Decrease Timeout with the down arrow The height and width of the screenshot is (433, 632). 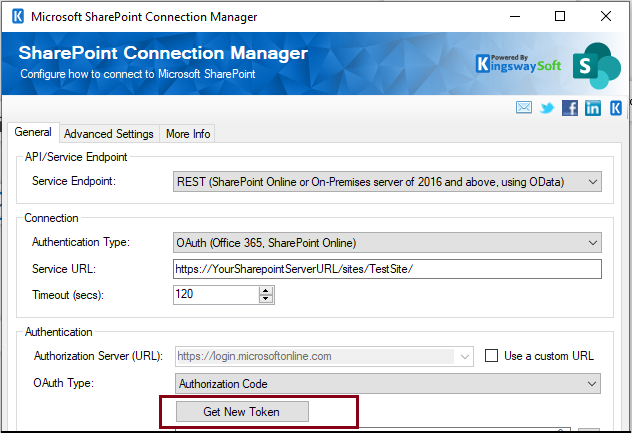click(266, 299)
